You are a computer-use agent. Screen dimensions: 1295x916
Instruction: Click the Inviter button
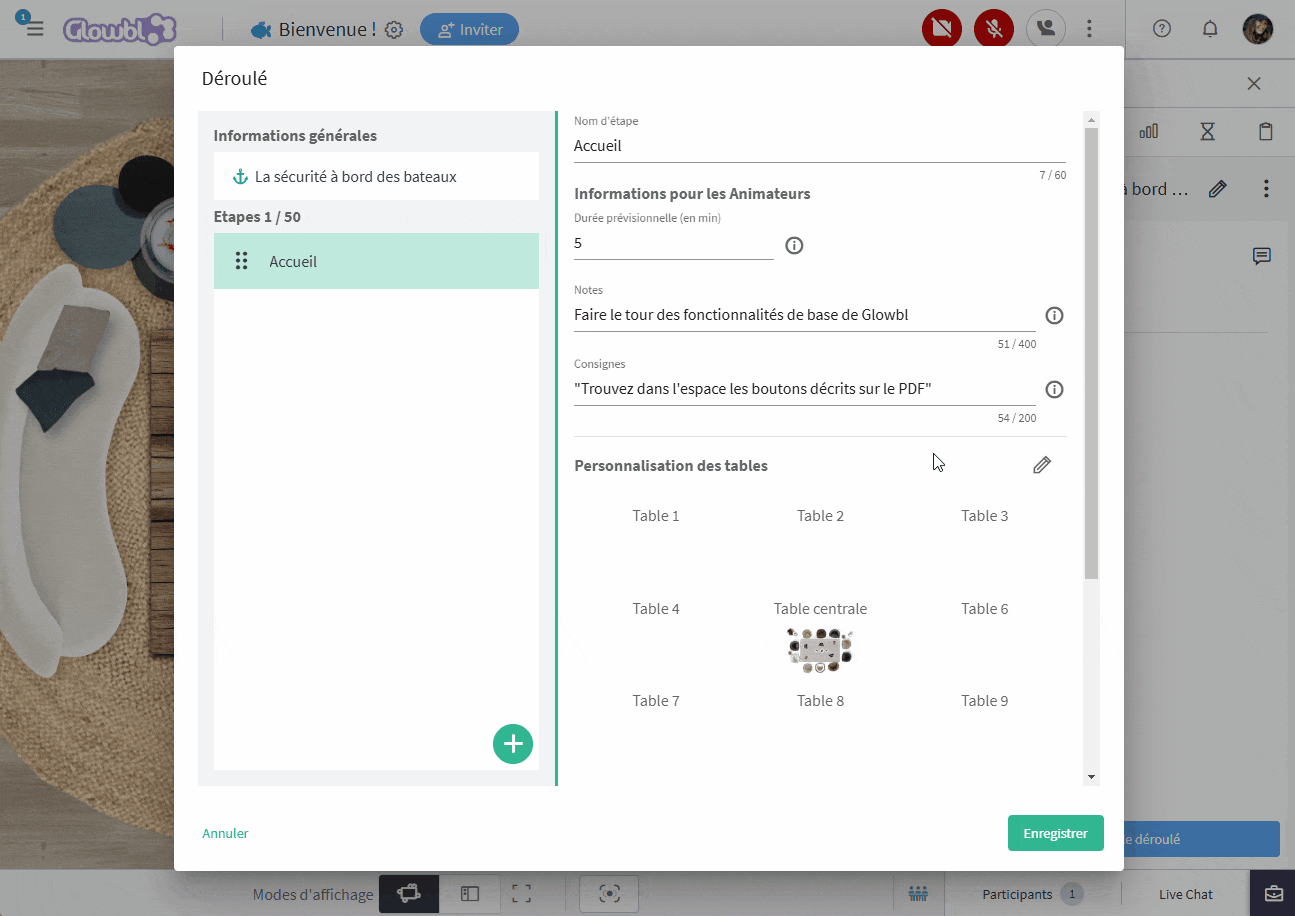[469, 29]
